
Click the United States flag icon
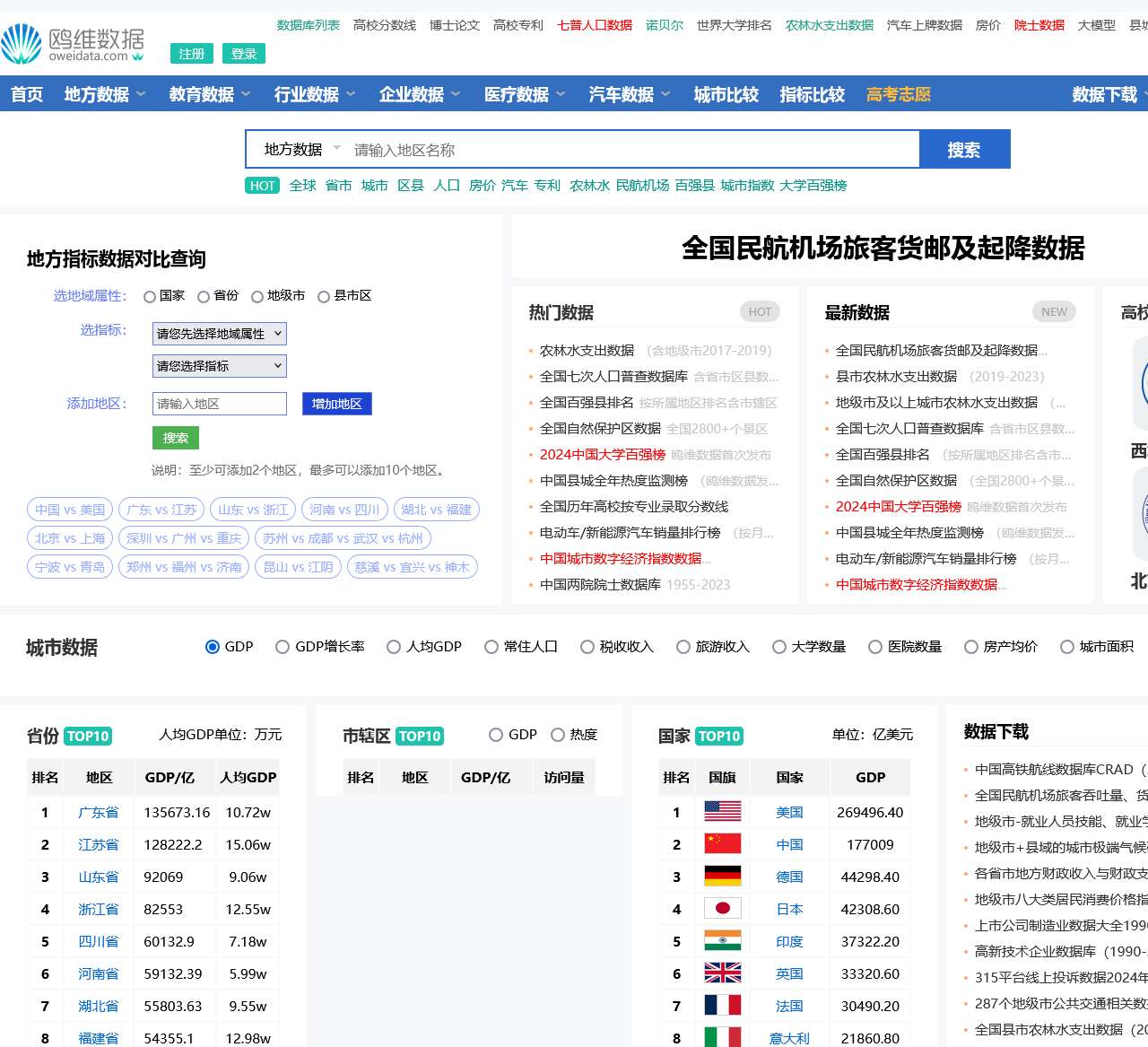coord(722,812)
